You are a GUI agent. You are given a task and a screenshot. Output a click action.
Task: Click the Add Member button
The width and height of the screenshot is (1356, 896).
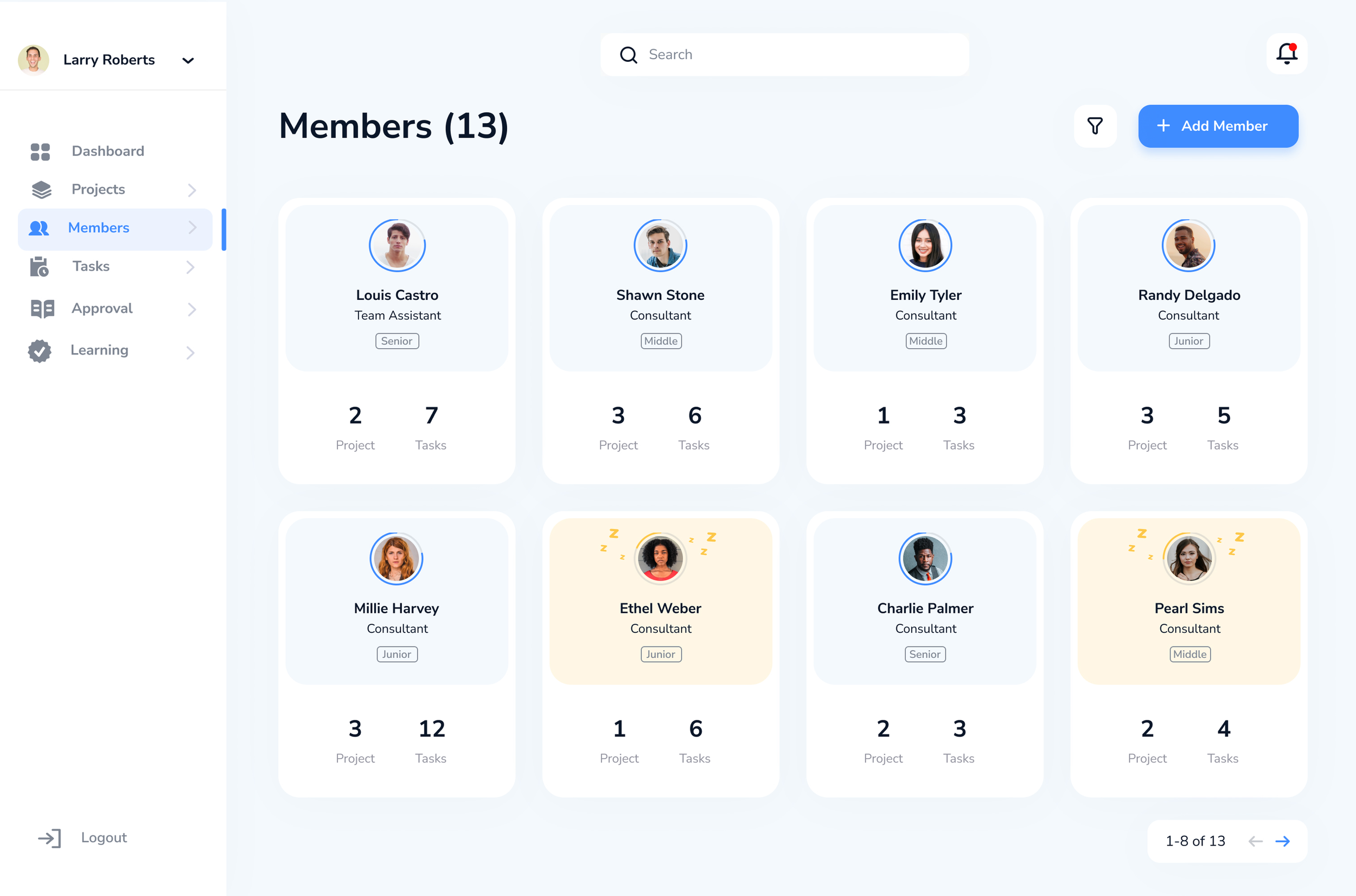pyautogui.click(x=1218, y=126)
